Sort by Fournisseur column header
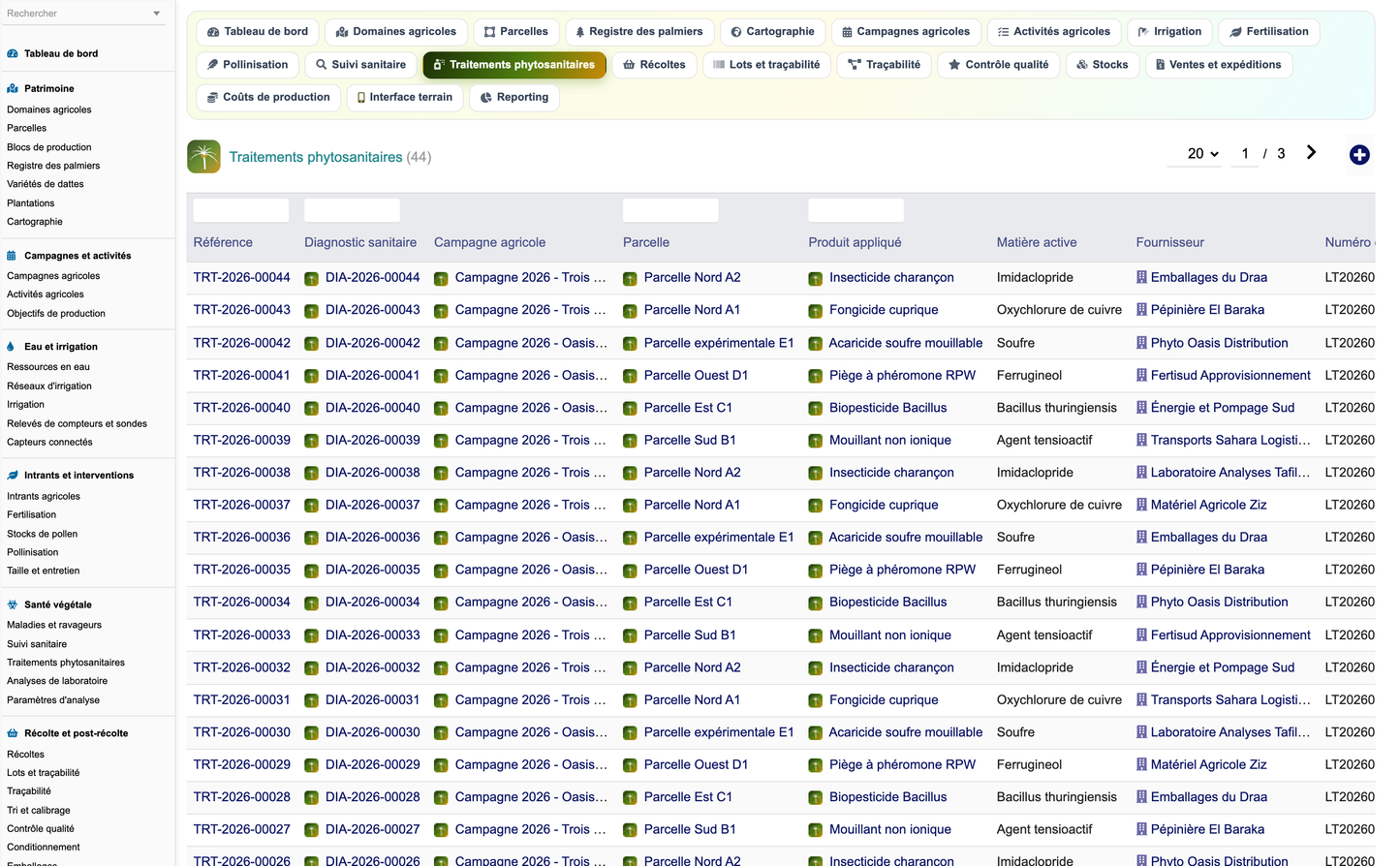The height and width of the screenshot is (866, 1400). point(1170,243)
